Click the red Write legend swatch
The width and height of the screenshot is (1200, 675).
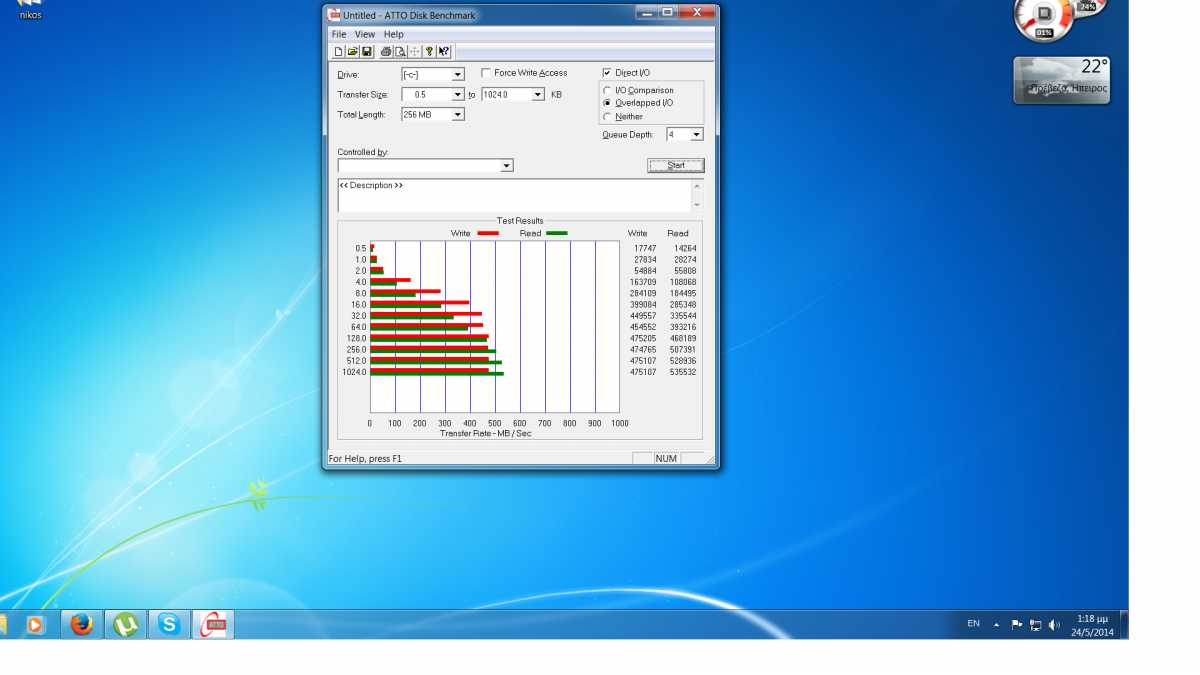click(x=488, y=233)
